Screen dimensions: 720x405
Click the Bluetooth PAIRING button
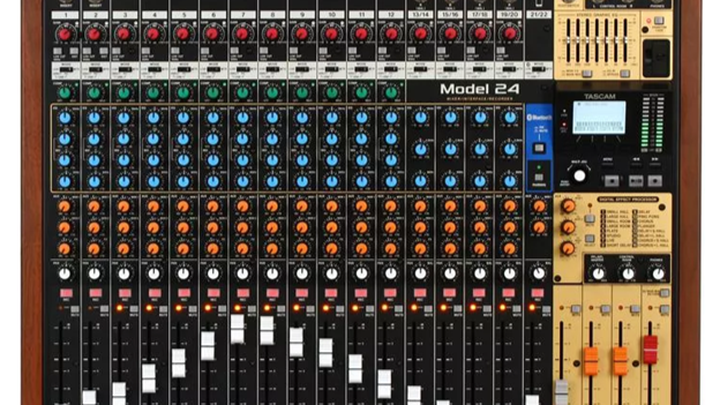539,178
